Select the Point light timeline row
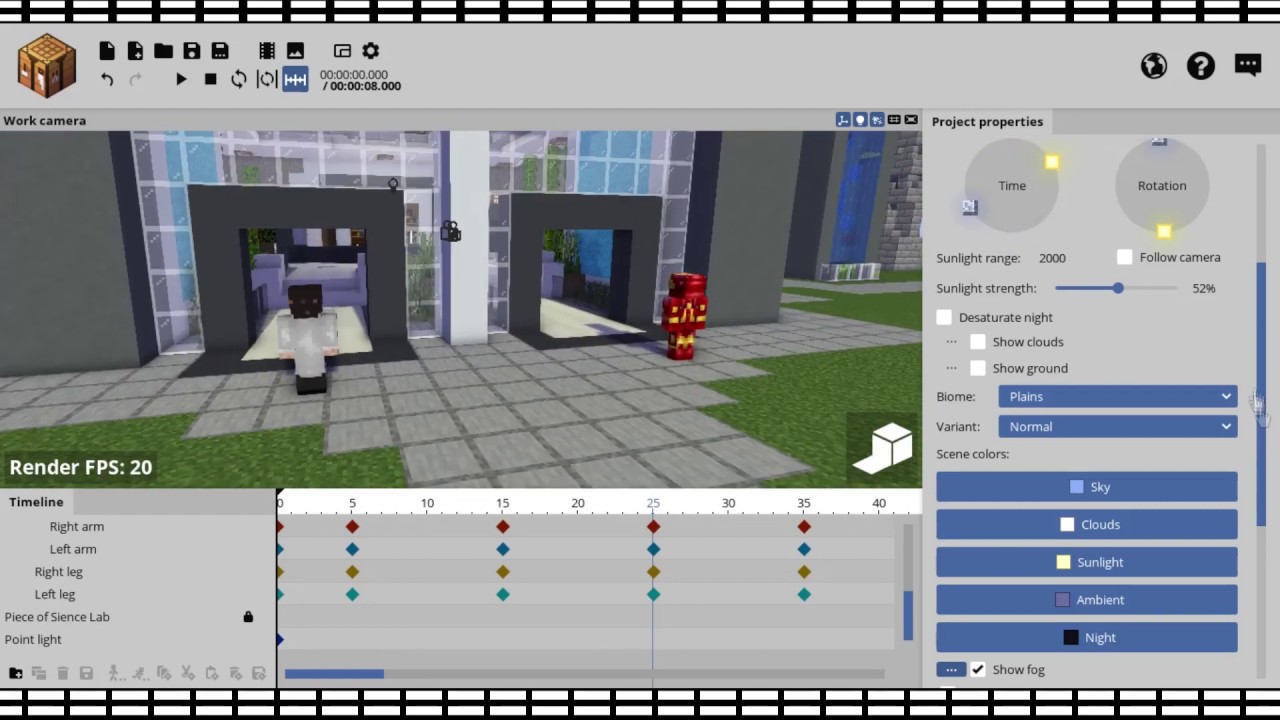1280x720 pixels. tap(138, 639)
